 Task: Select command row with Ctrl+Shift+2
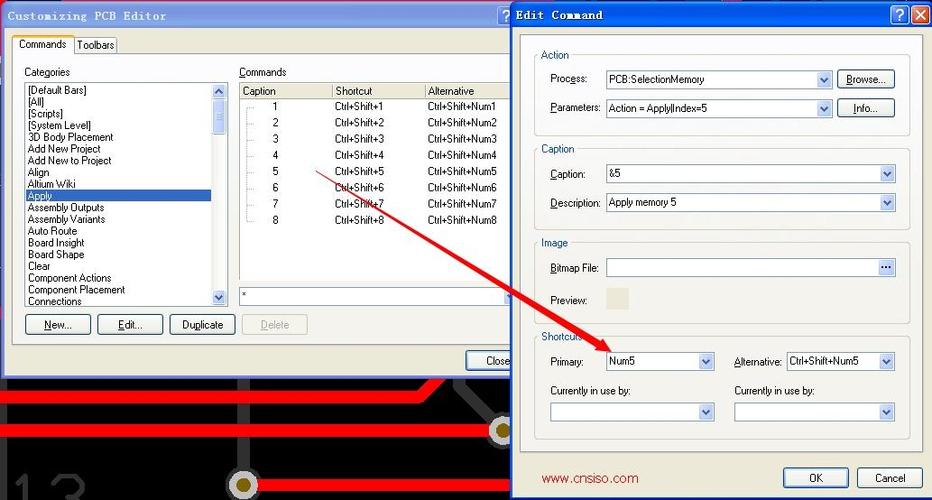(374, 122)
